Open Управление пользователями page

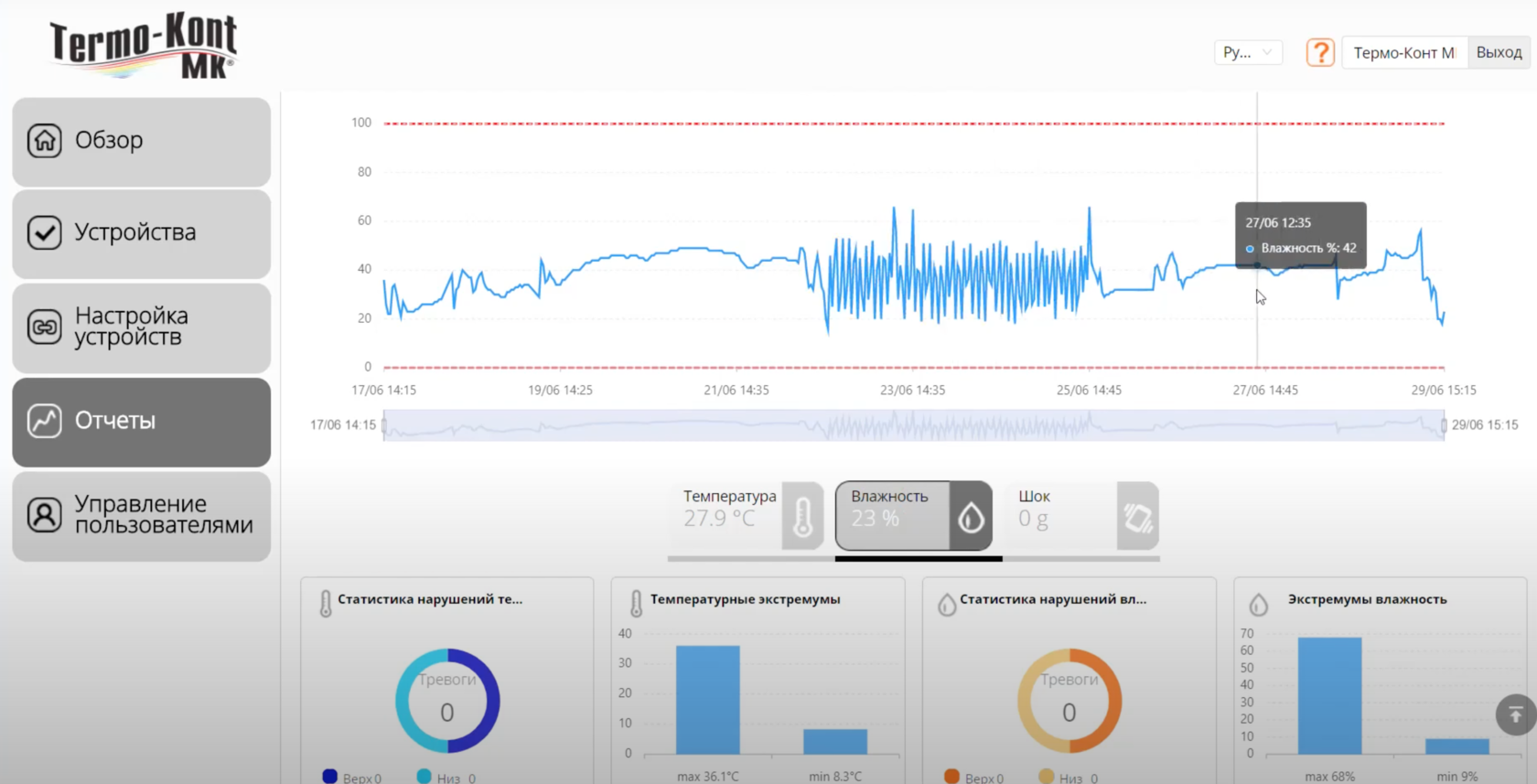tap(141, 516)
